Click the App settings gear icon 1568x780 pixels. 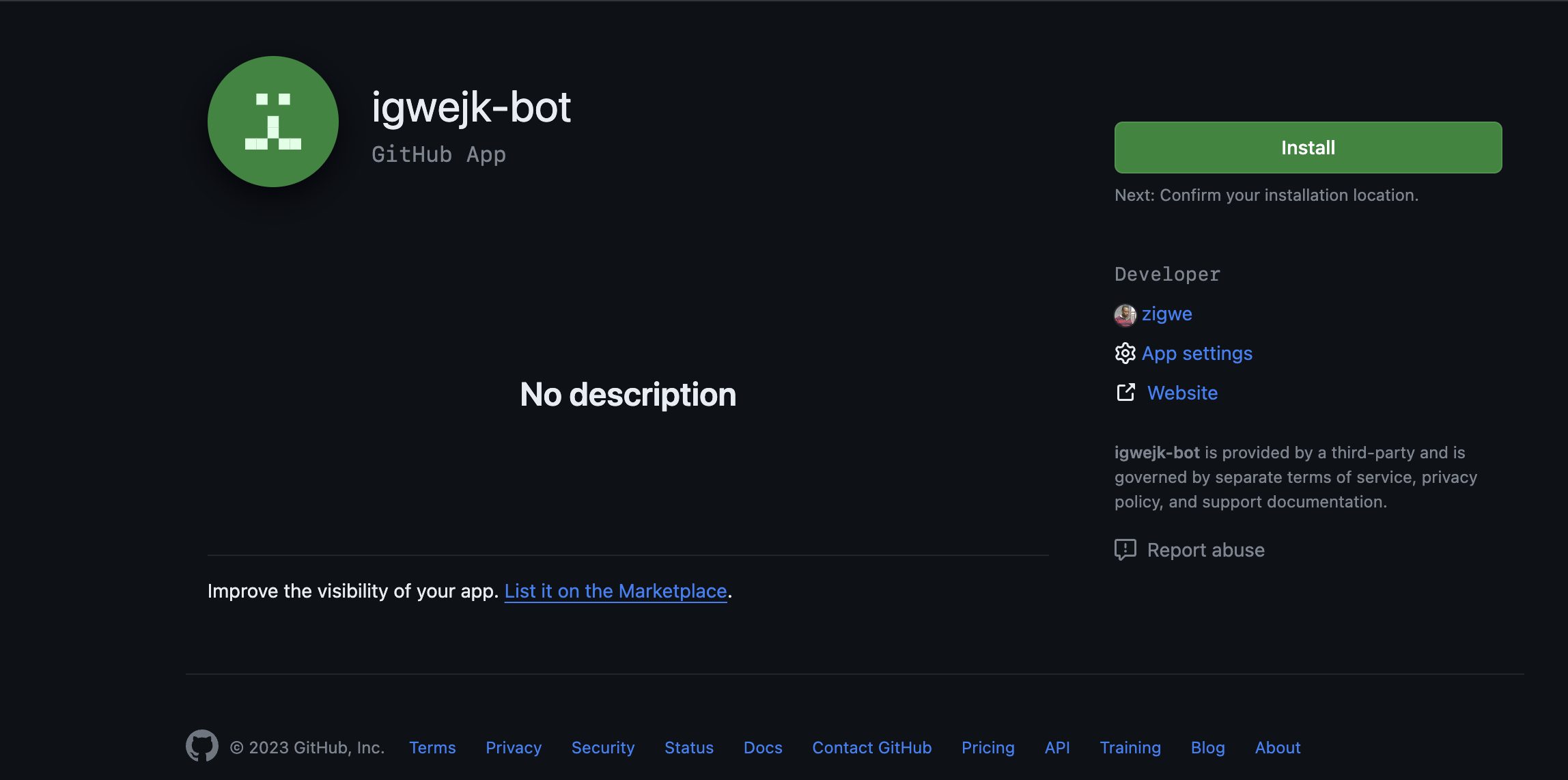[x=1125, y=353]
